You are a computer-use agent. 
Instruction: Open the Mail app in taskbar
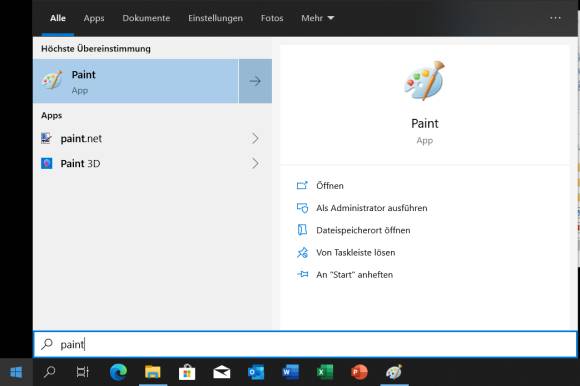(221, 372)
